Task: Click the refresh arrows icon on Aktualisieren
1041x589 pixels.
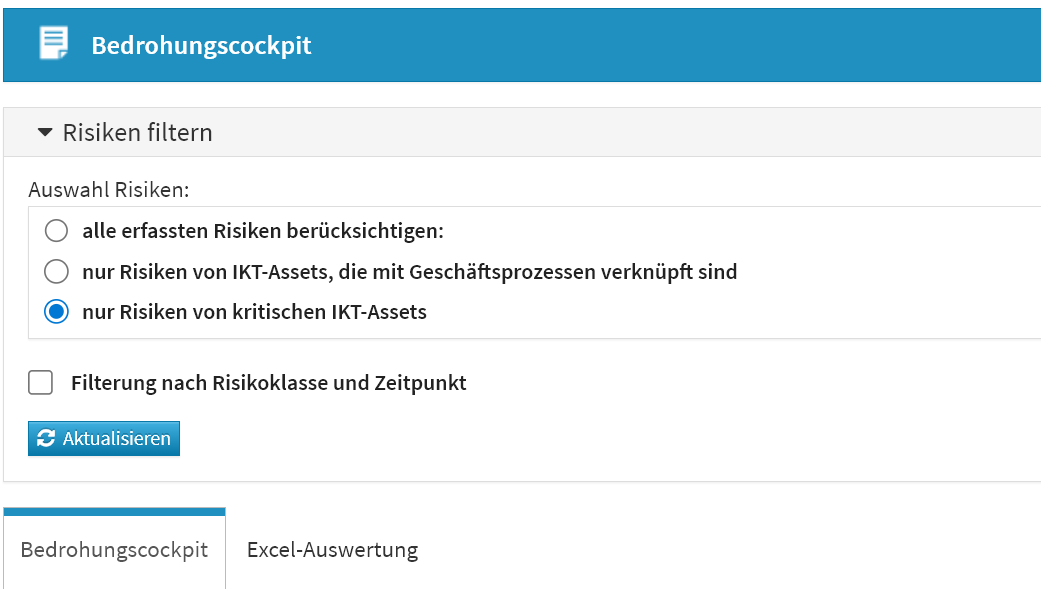Action: coord(45,439)
